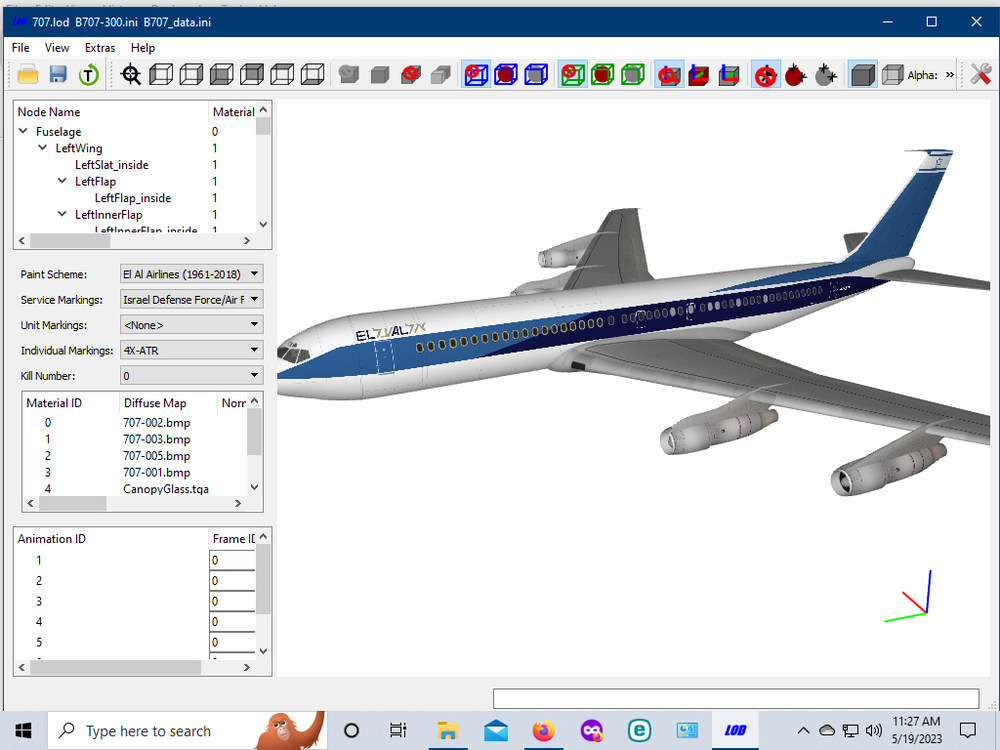Select red cube with axes icon

pyautogui.click(x=698, y=75)
